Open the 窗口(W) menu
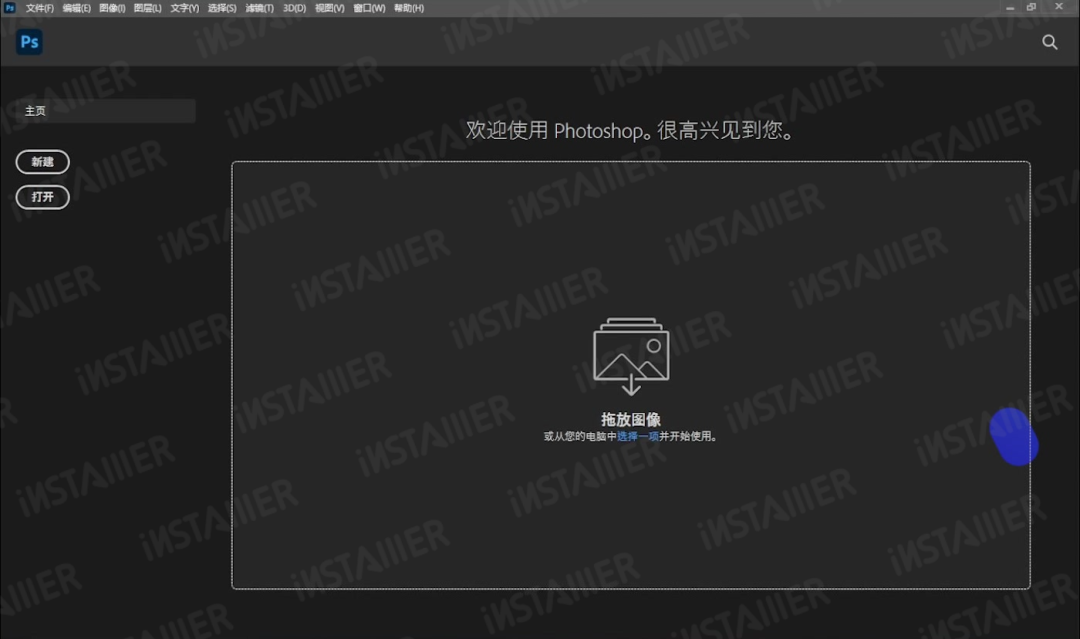Image resolution: width=1080 pixels, height=639 pixels. pos(369,8)
